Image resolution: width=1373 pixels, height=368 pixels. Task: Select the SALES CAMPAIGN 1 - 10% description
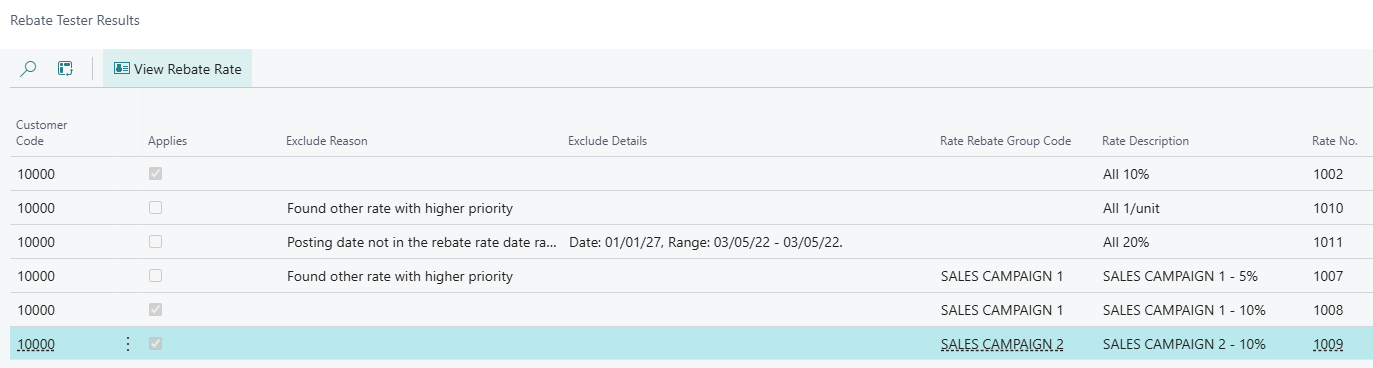pyautogui.click(x=1184, y=310)
